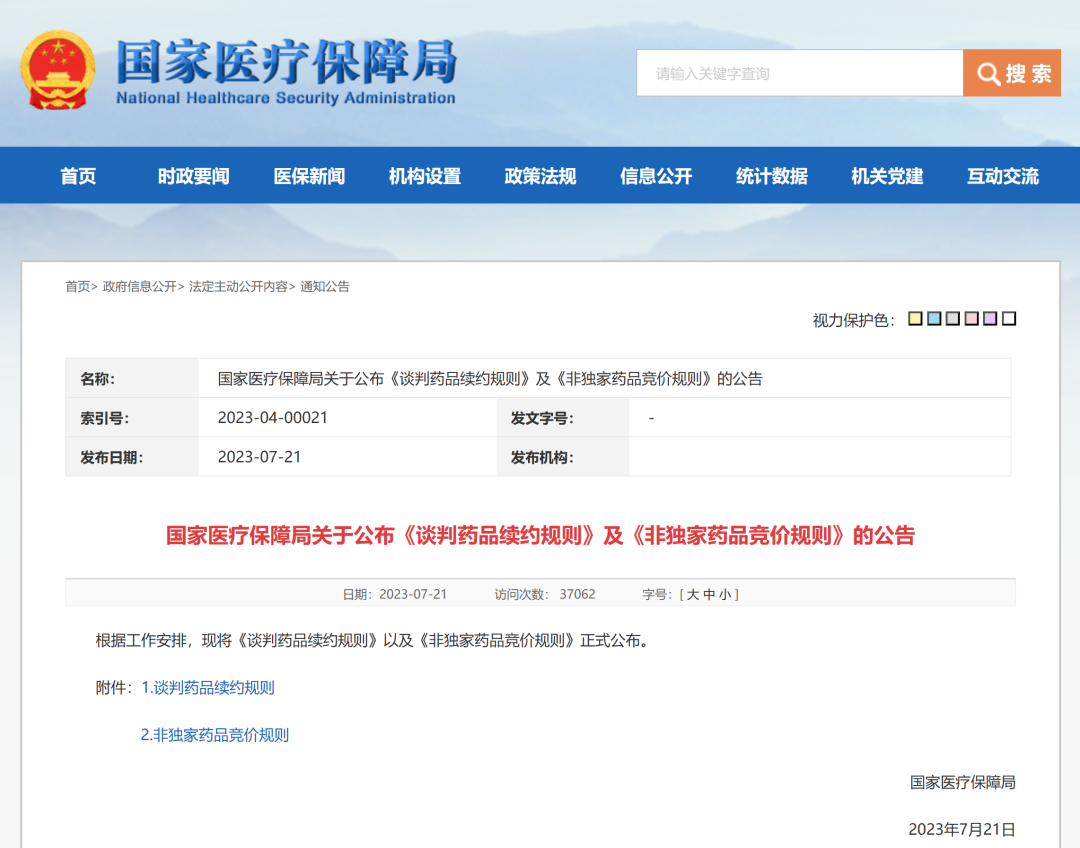Click the 国家医疗保障局 site title
Image resolution: width=1080 pixels, height=848 pixels.
click(287, 61)
